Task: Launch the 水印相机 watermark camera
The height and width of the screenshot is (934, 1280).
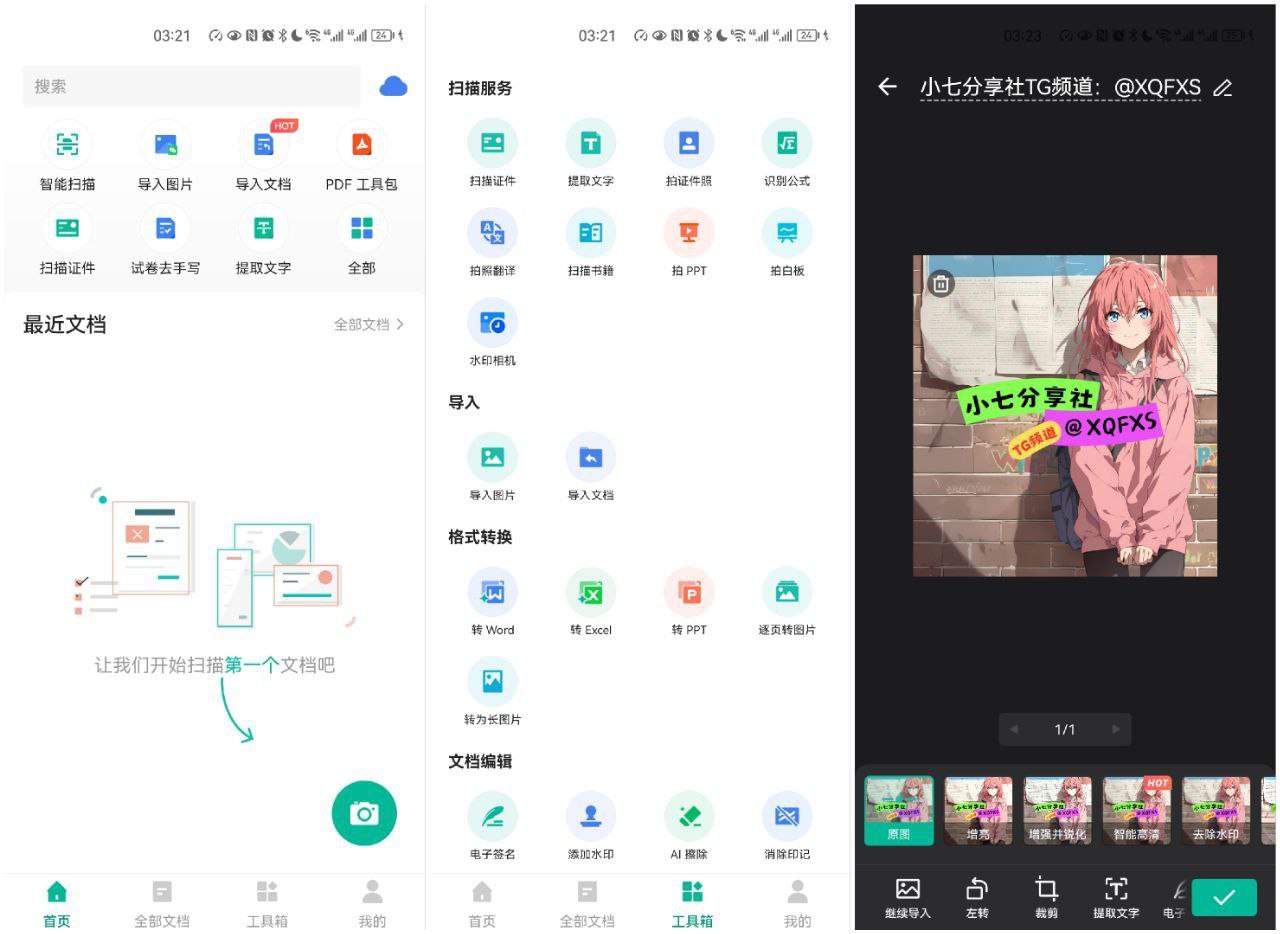Action: 491,334
